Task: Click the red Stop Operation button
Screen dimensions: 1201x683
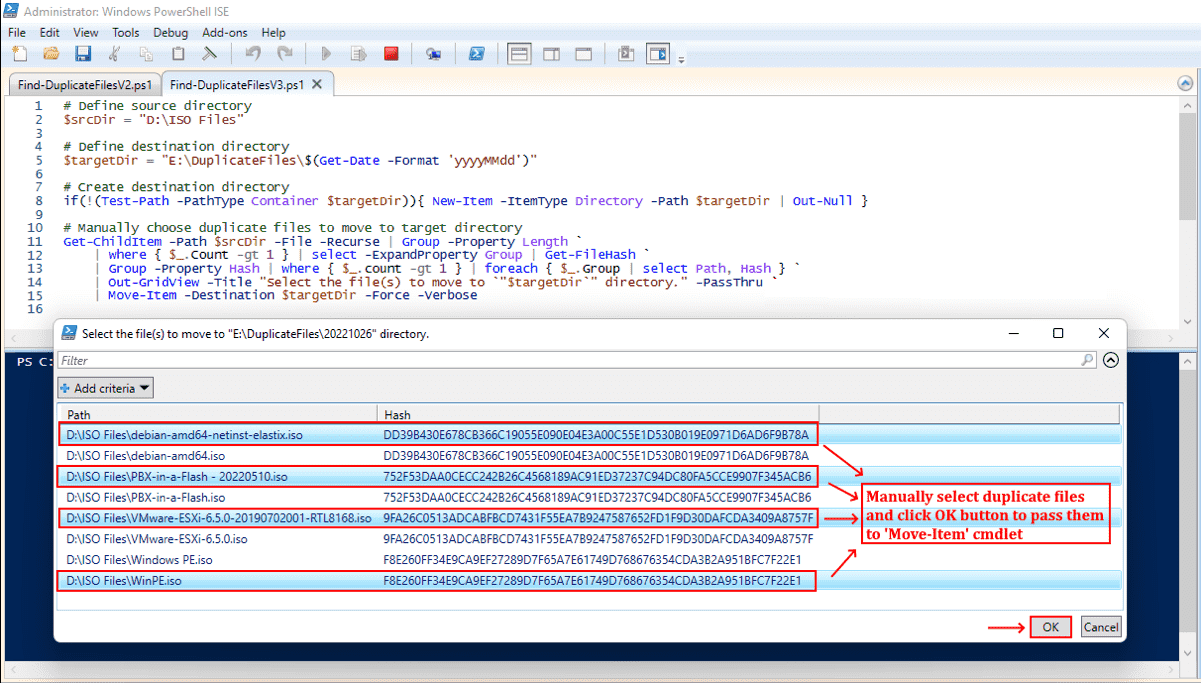Action: tap(391, 54)
